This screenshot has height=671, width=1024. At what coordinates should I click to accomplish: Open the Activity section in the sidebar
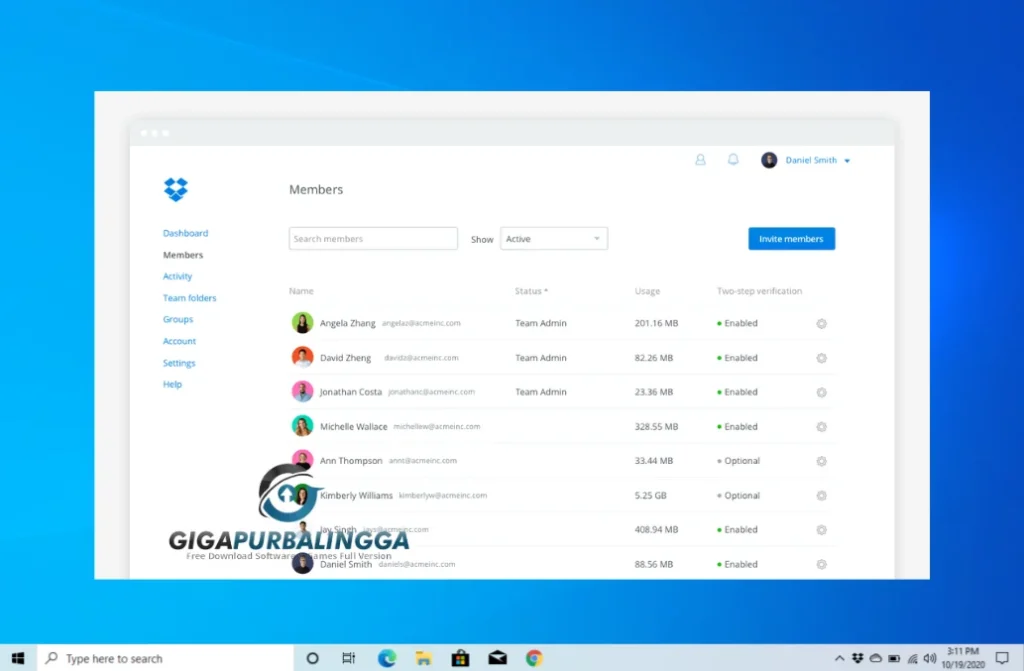coord(177,276)
